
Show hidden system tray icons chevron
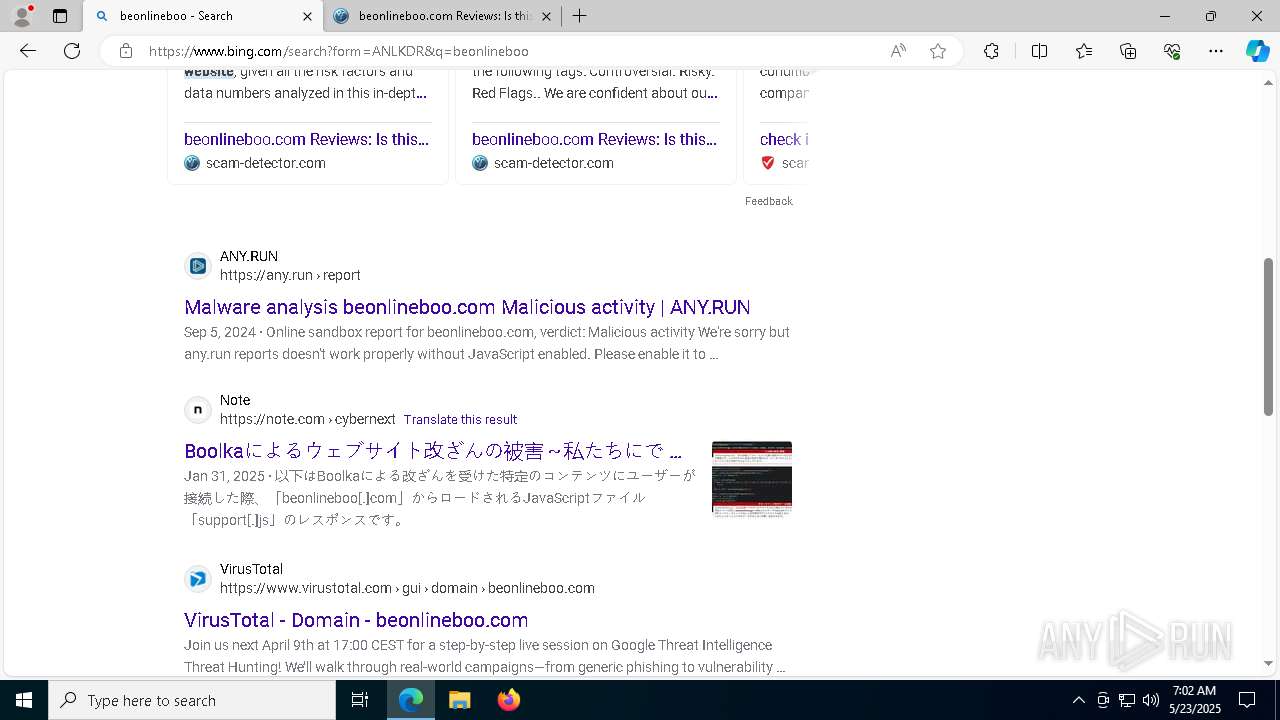pos(1079,700)
